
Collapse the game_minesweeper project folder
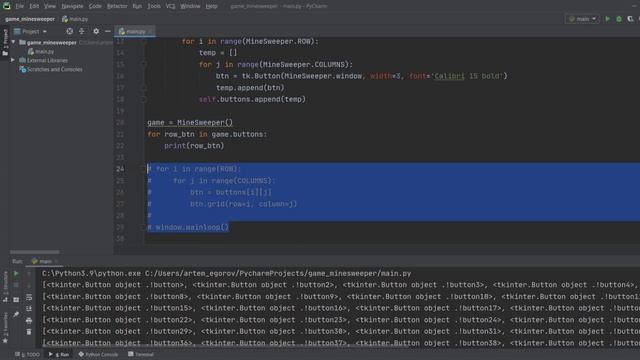point(13,42)
